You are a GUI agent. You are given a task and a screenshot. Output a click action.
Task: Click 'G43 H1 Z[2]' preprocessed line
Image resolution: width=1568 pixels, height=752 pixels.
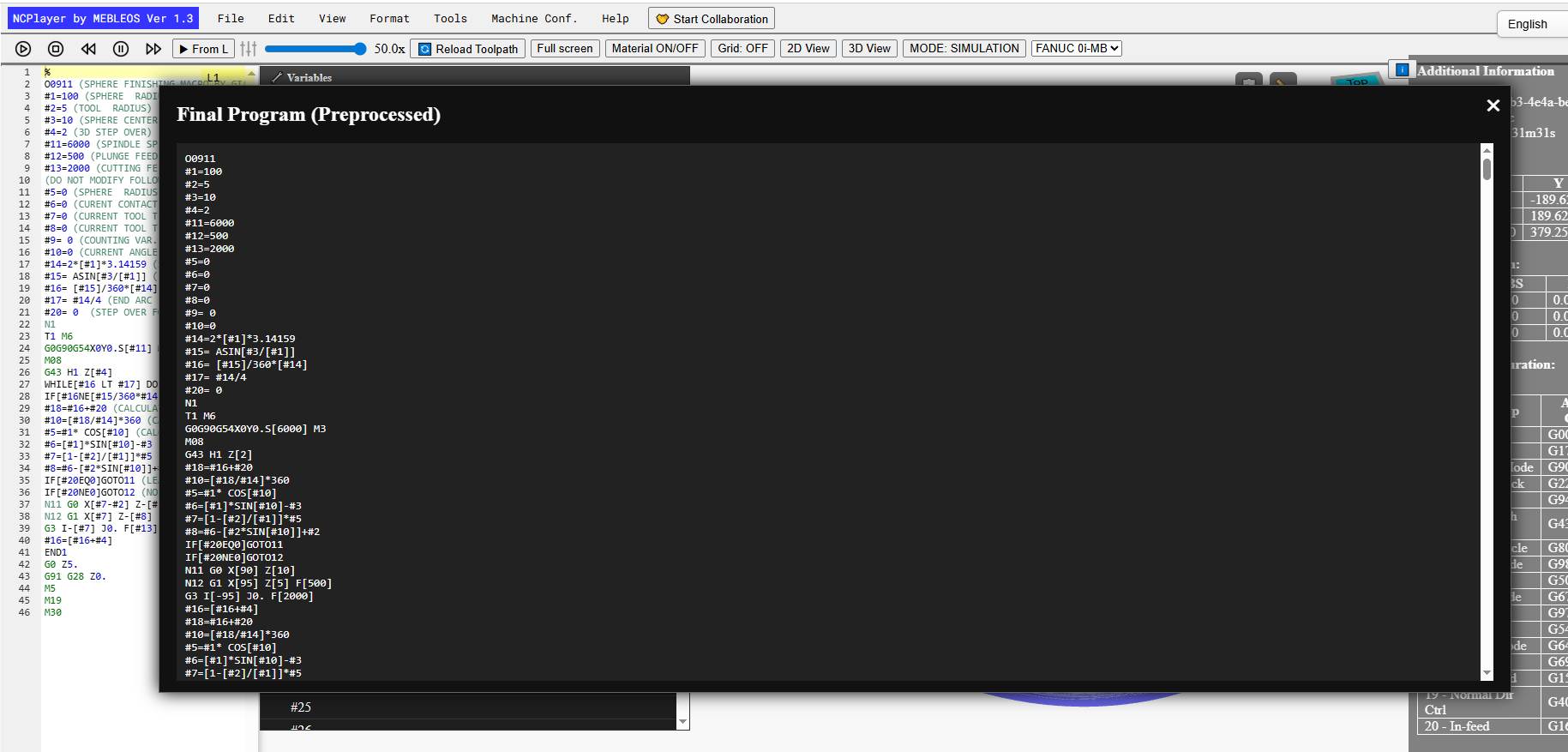(x=219, y=454)
